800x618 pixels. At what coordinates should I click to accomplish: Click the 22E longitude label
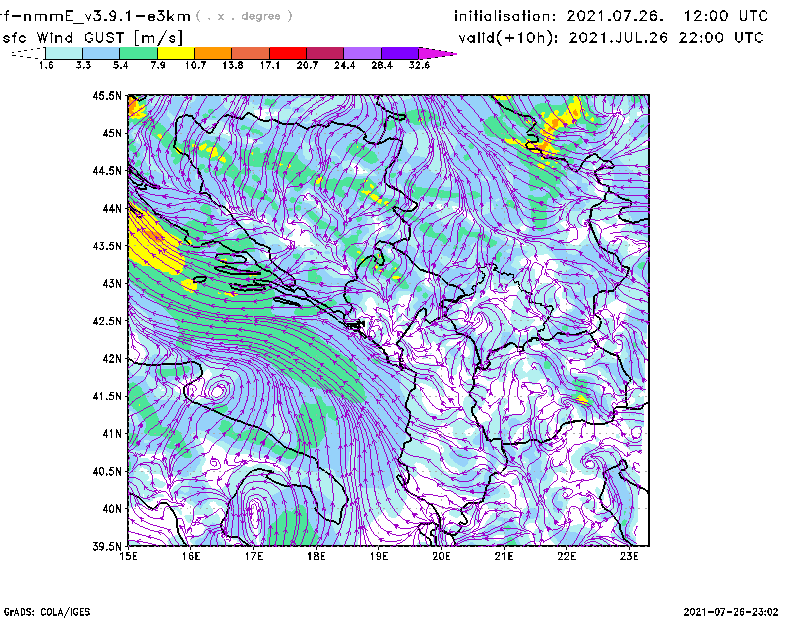(x=566, y=556)
